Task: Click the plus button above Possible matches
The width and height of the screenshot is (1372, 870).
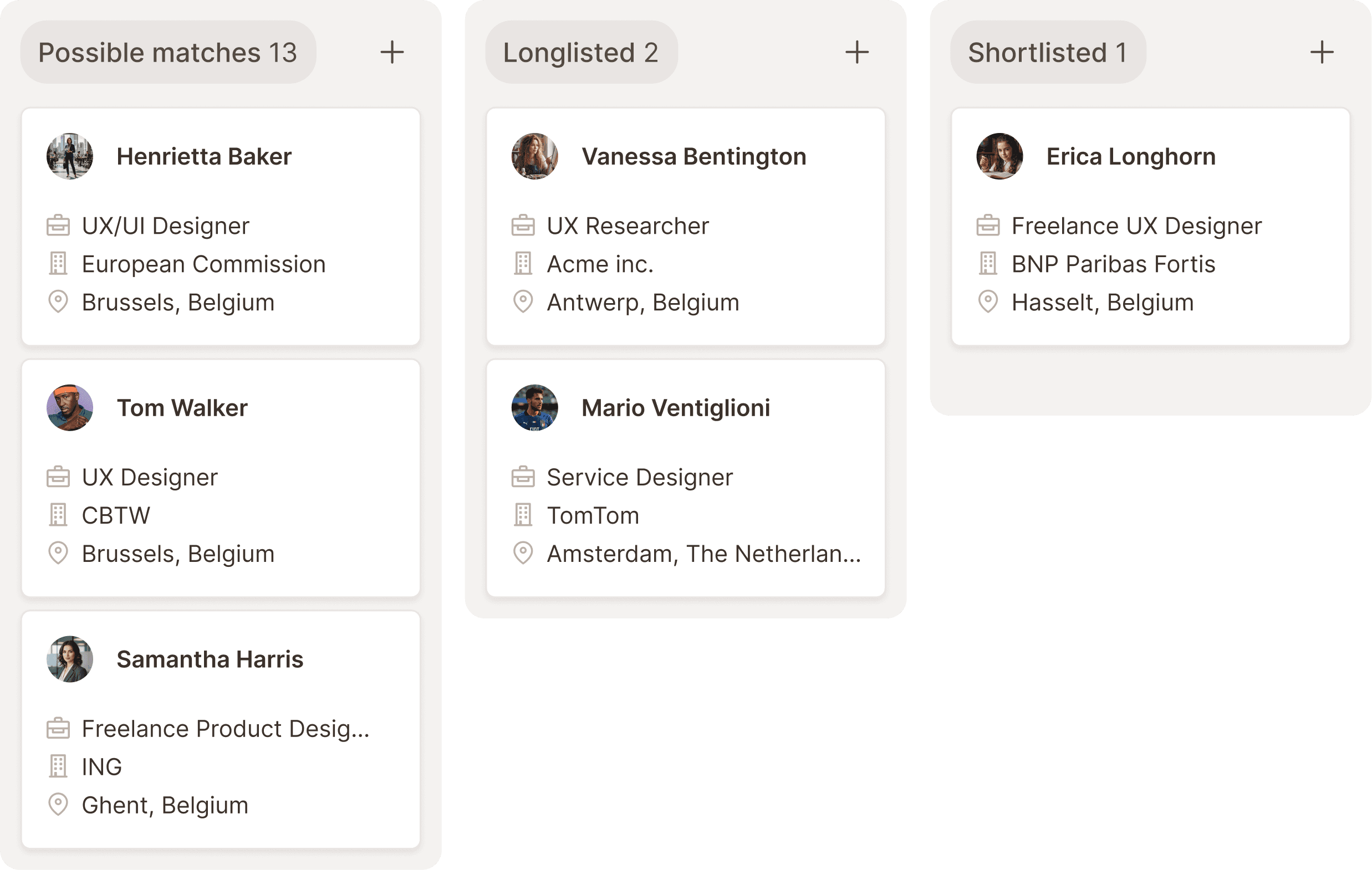Action: click(x=392, y=52)
